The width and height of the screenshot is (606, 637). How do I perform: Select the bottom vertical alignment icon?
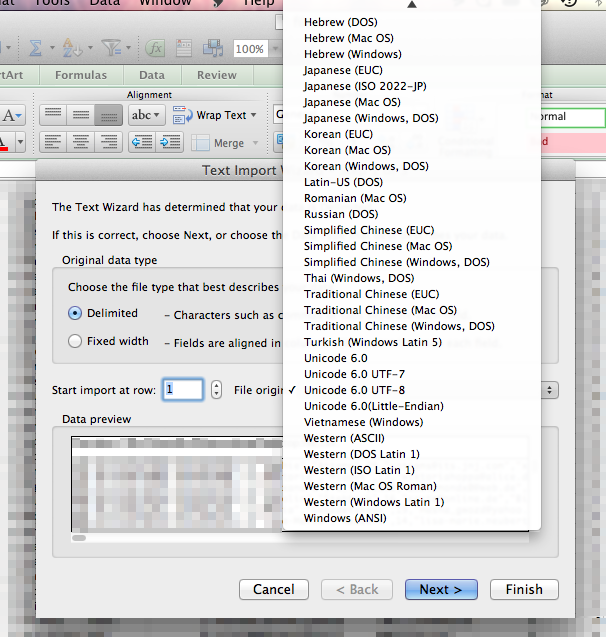pyautogui.click(x=108, y=115)
